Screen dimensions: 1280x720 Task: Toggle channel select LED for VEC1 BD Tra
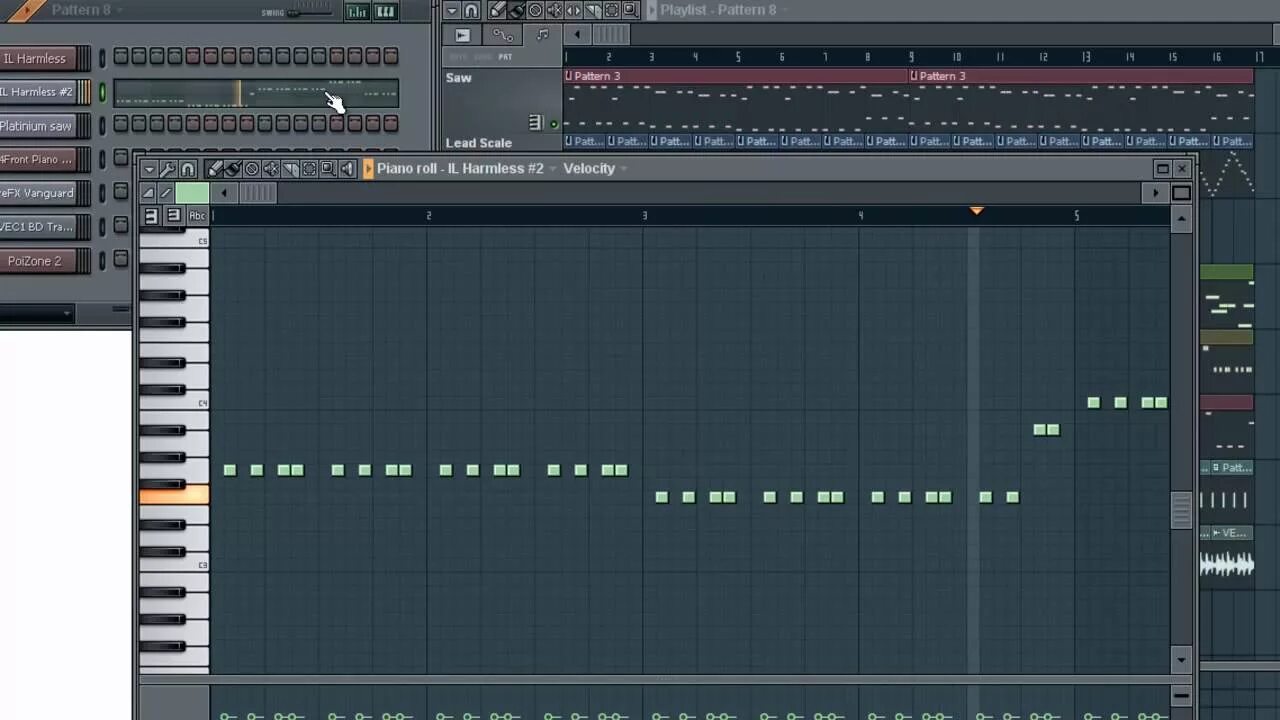click(101, 227)
